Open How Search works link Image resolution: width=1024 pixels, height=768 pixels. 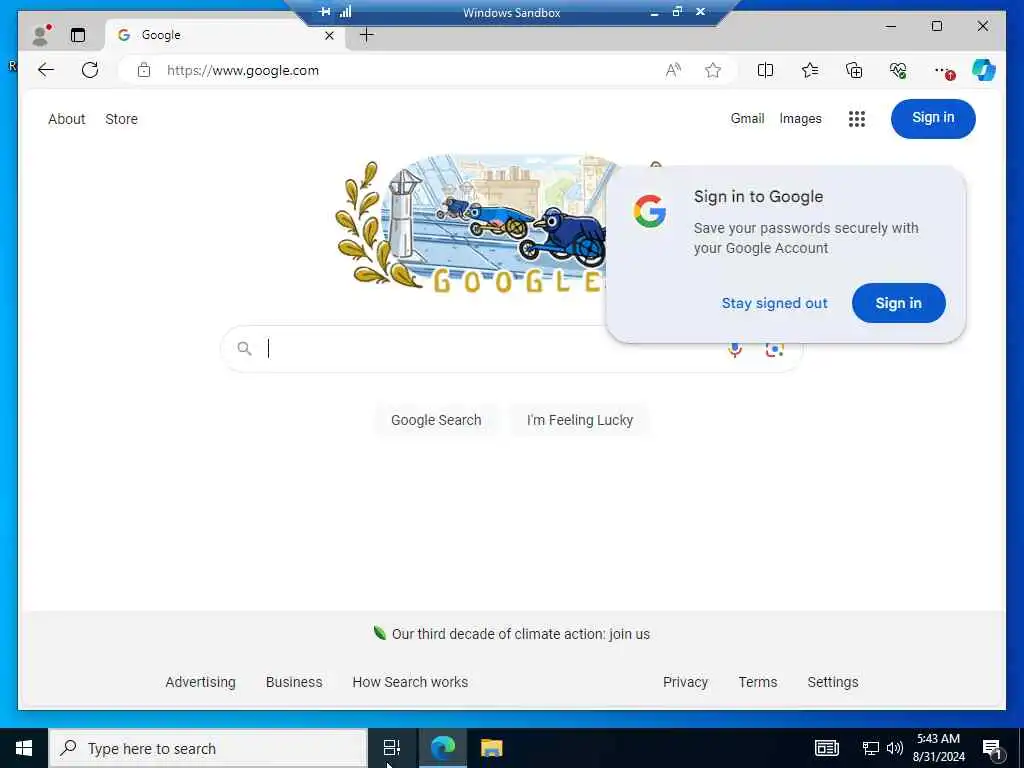coord(410,682)
